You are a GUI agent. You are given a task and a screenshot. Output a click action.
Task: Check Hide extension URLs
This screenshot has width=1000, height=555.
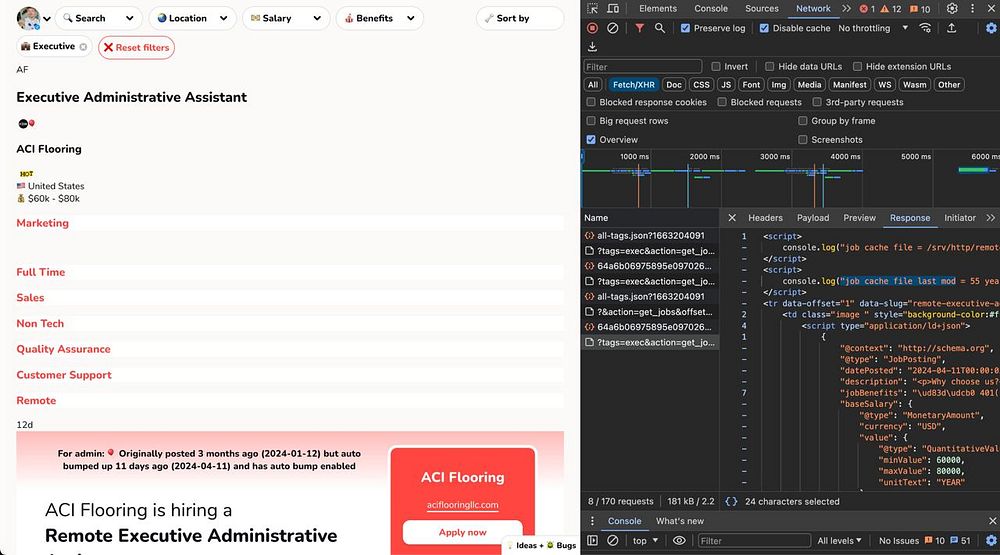tap(858, 66)
